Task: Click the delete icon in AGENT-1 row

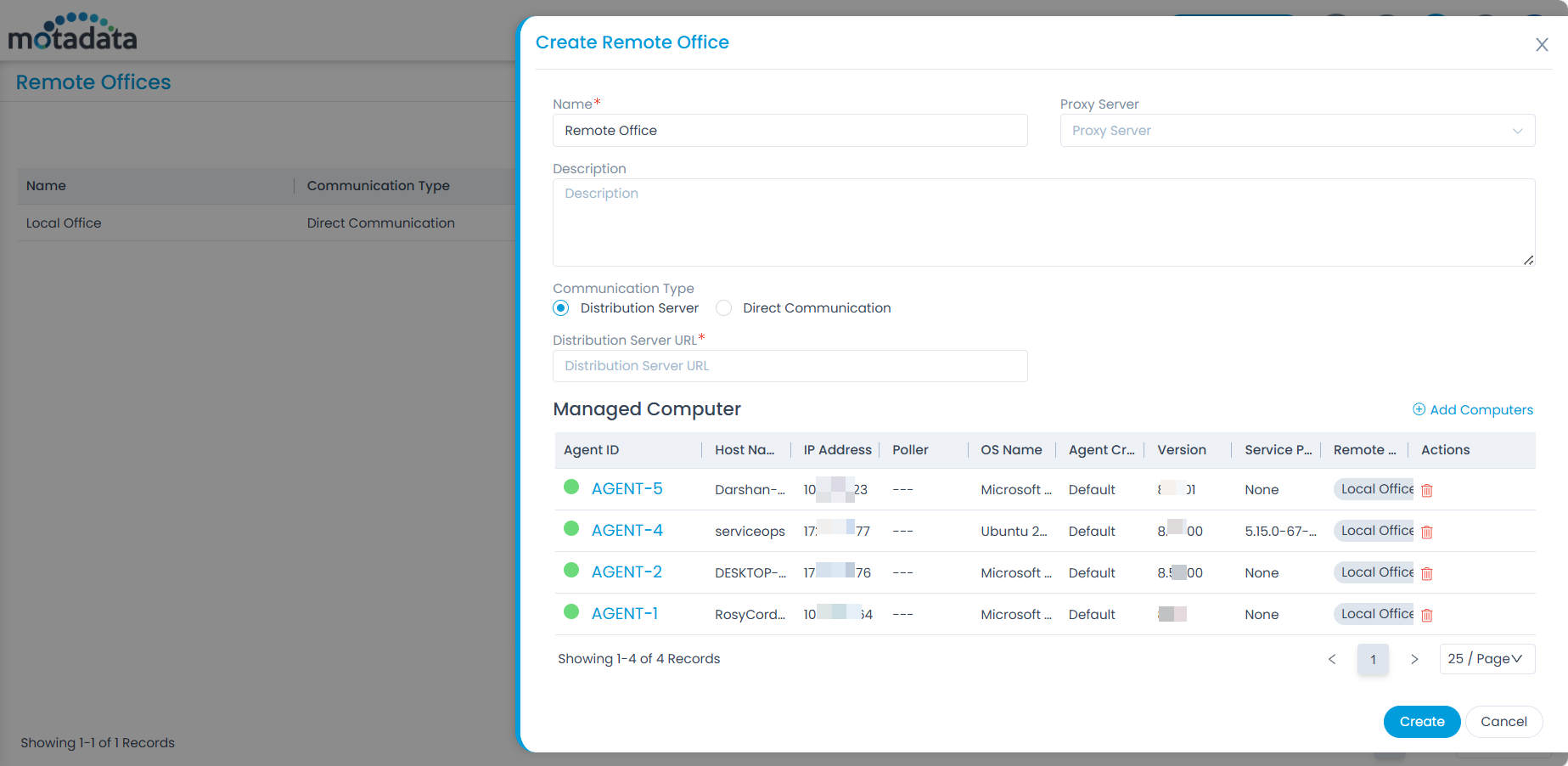Action: [x=1426, y=615]
